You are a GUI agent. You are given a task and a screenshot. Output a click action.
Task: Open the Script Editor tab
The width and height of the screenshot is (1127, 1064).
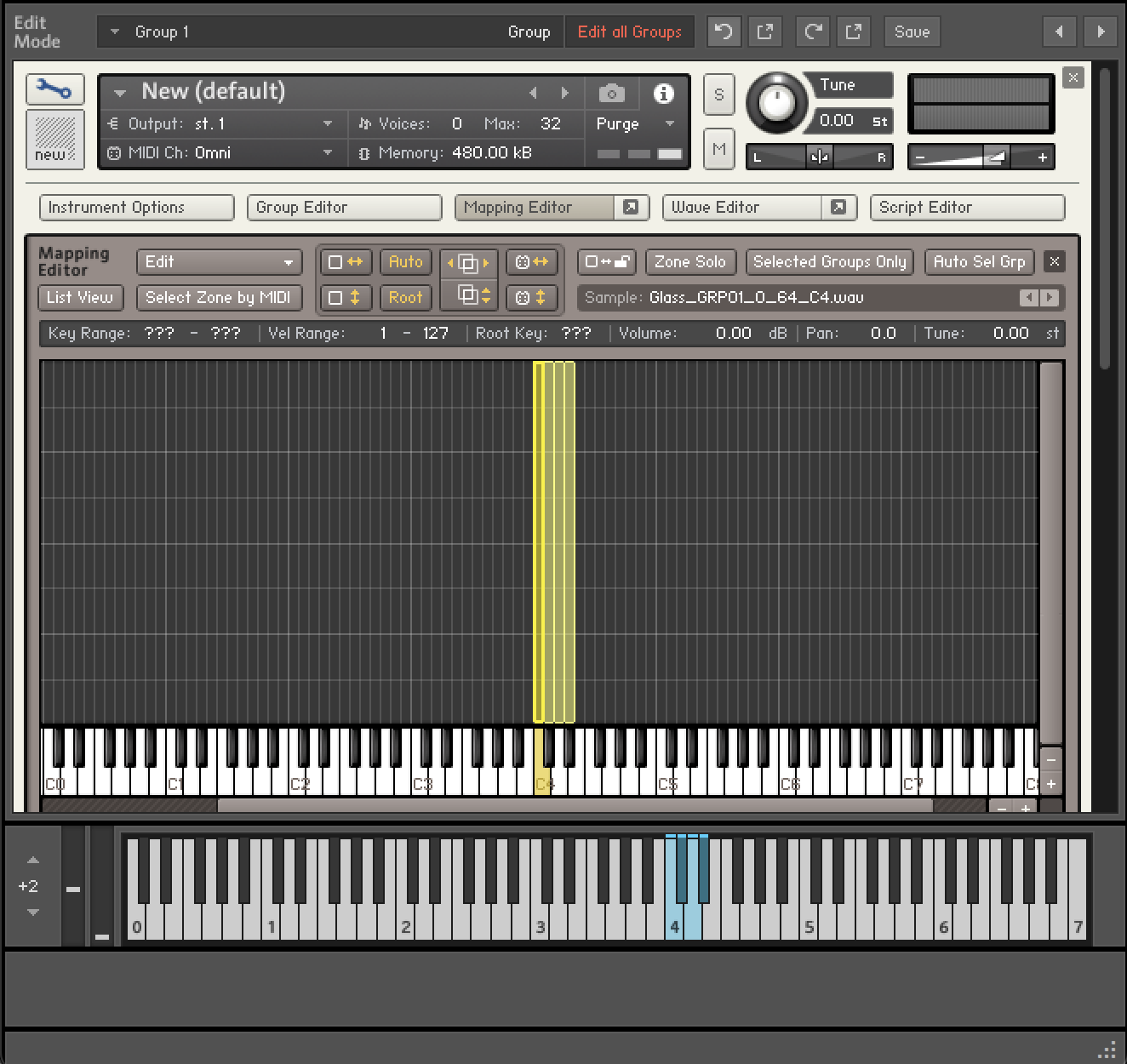[967, 208]
